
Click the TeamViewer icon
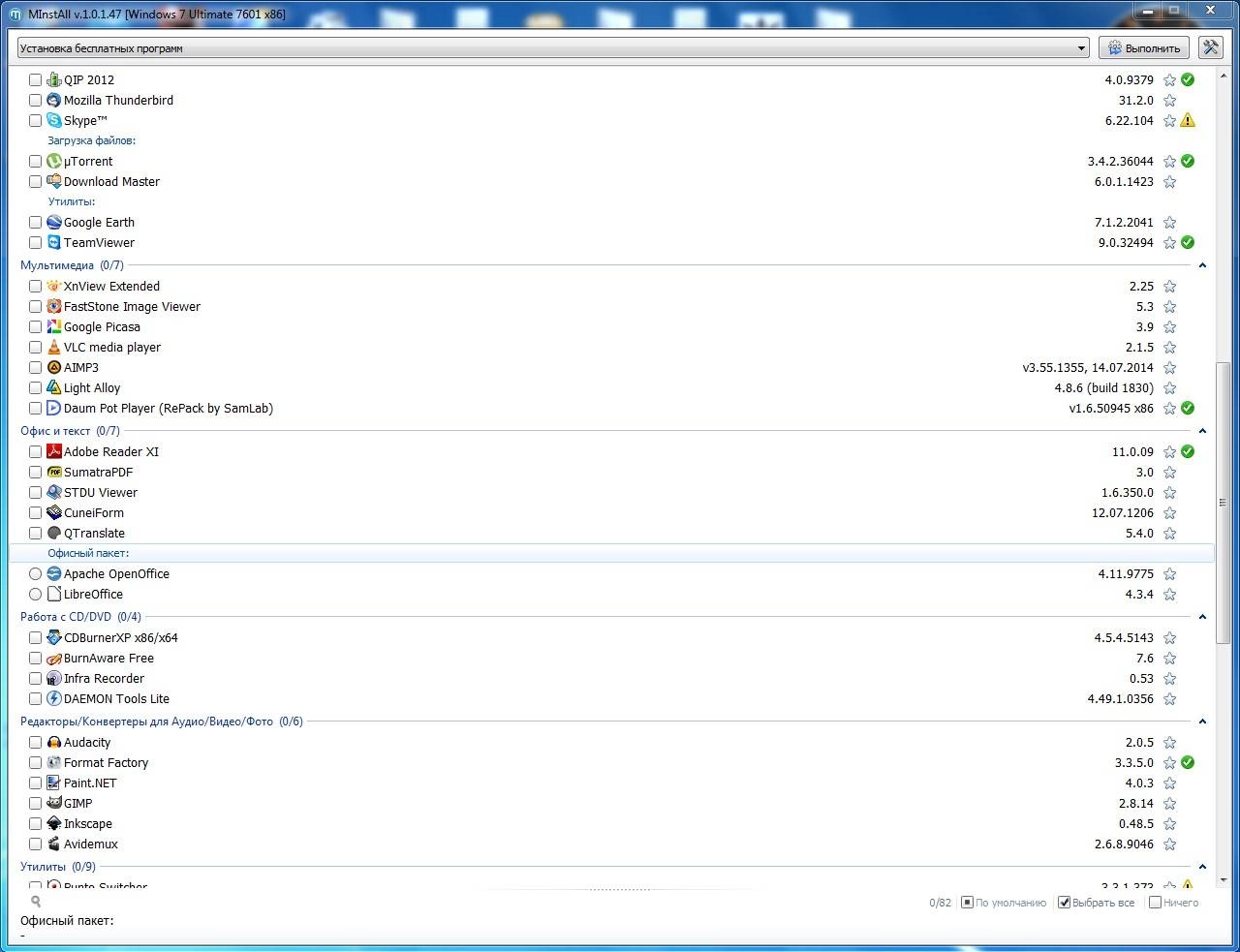(x=54, y=242)
